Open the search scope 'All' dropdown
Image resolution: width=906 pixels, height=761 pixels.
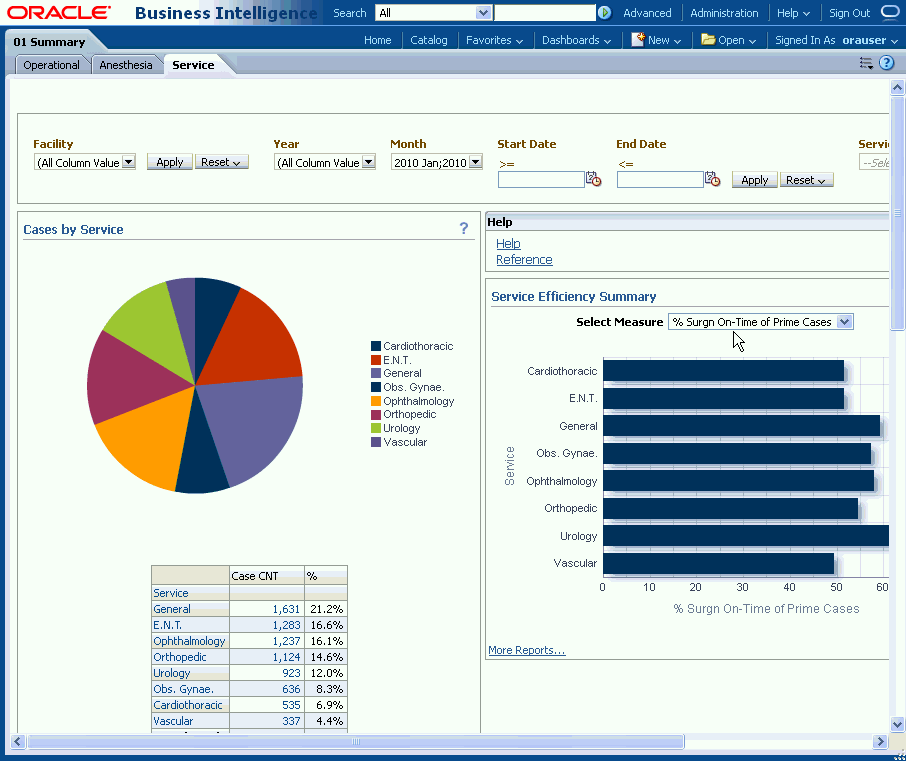[x=483, y=12]
